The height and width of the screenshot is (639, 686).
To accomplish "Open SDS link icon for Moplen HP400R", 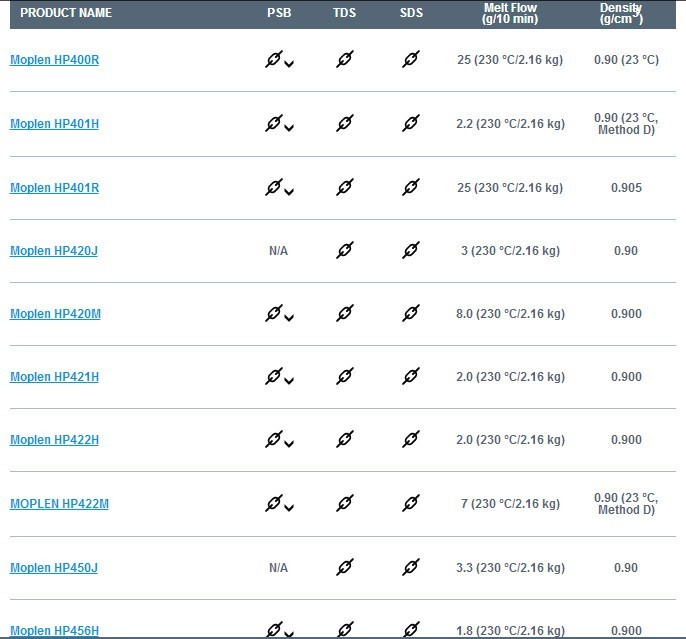I will (410, 60).
